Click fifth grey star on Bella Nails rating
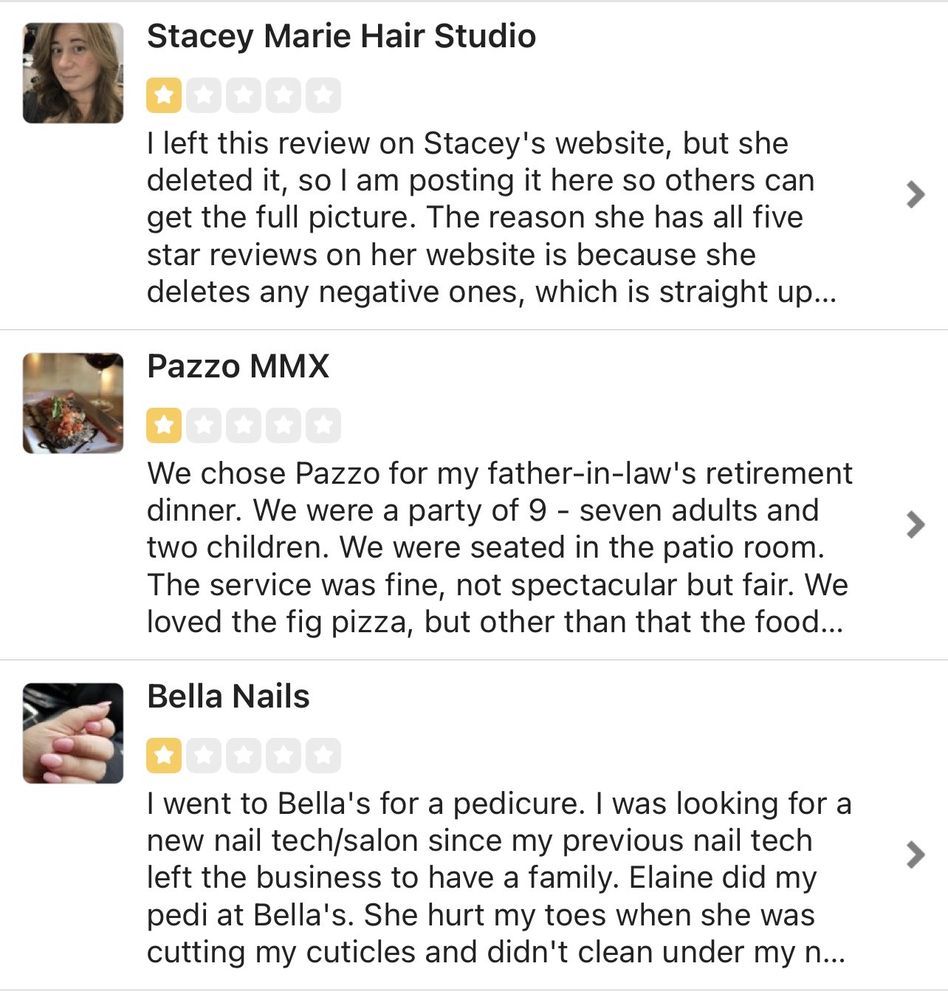 coord(323,756)
